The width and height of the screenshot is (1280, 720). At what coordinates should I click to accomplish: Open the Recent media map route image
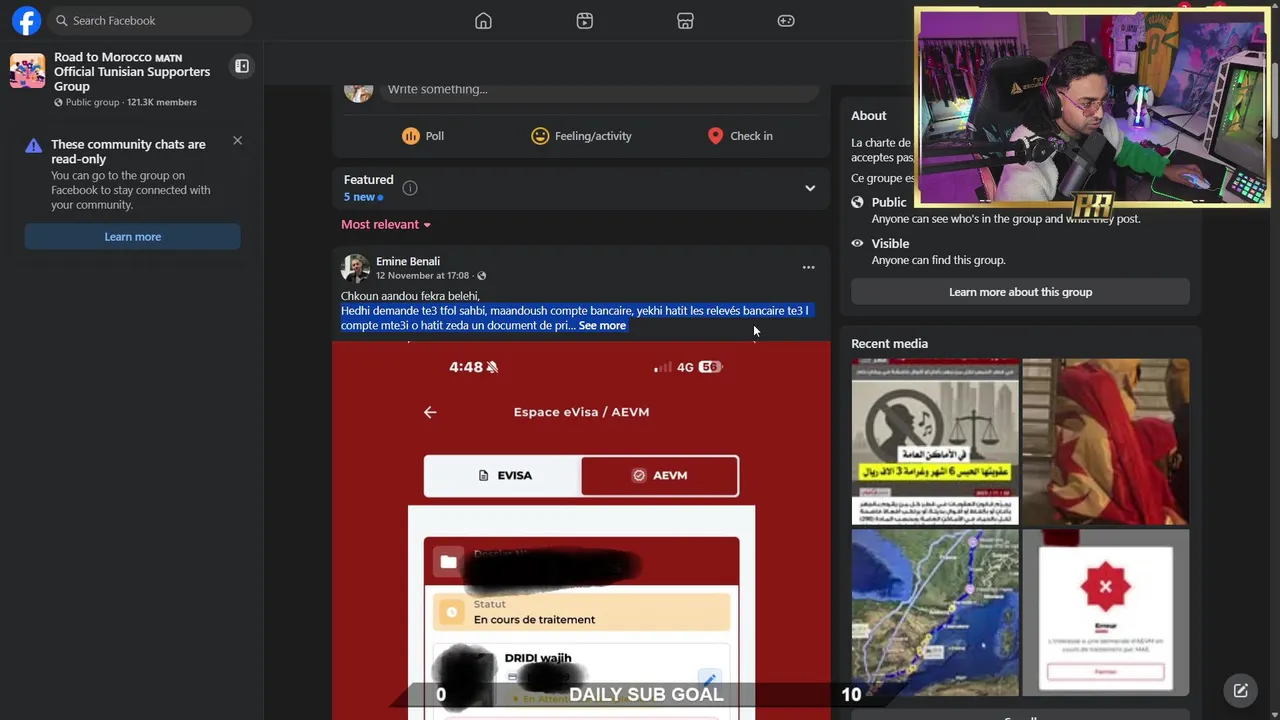tap(935, 612)
